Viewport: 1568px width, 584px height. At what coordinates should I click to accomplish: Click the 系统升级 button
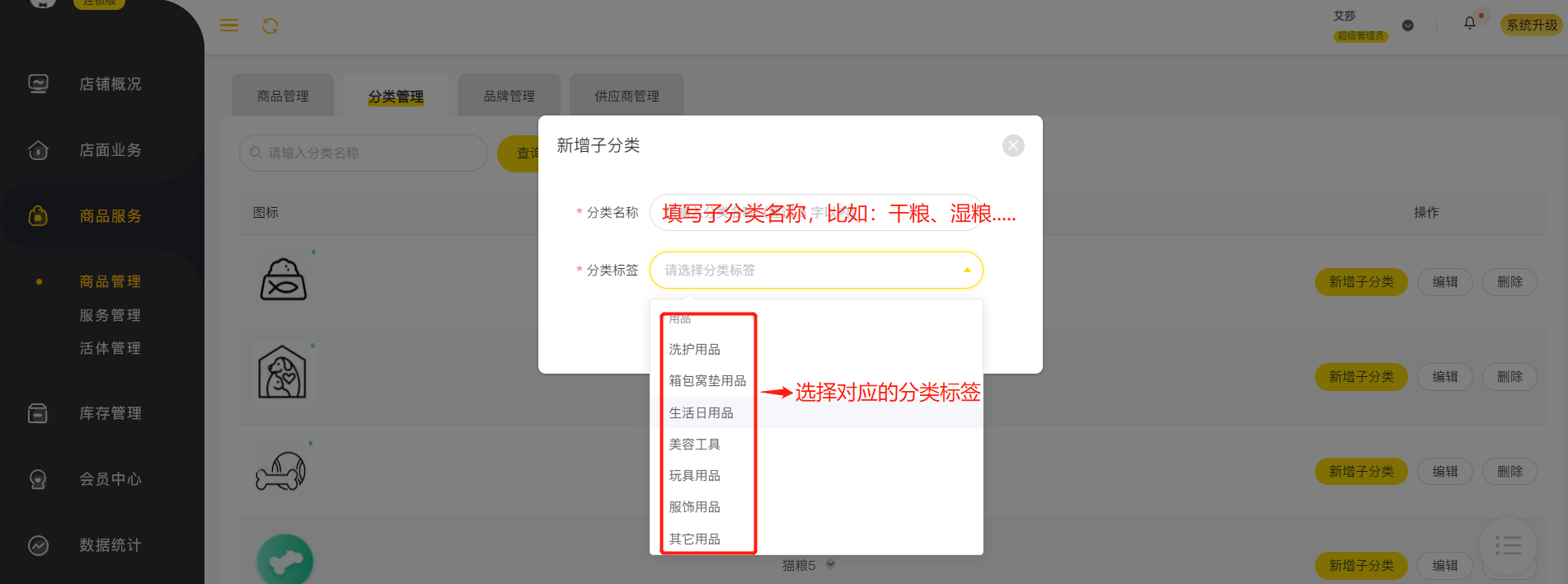[x=1532, y=25]
